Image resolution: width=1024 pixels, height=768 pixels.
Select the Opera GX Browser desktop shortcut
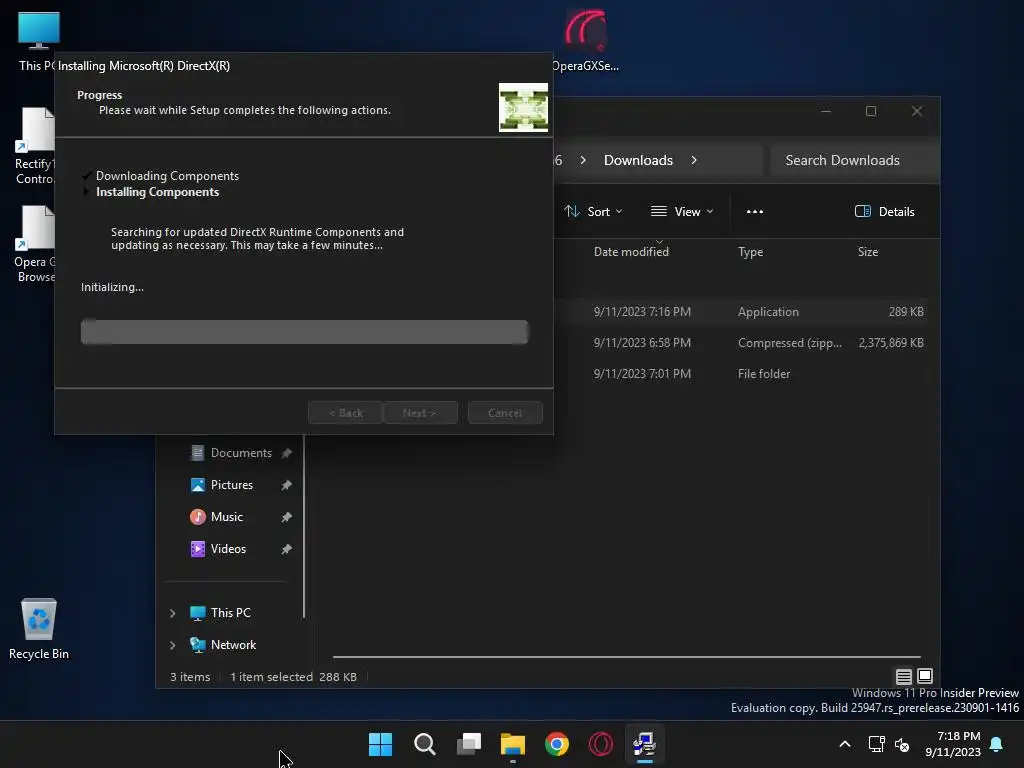[35, 244]
